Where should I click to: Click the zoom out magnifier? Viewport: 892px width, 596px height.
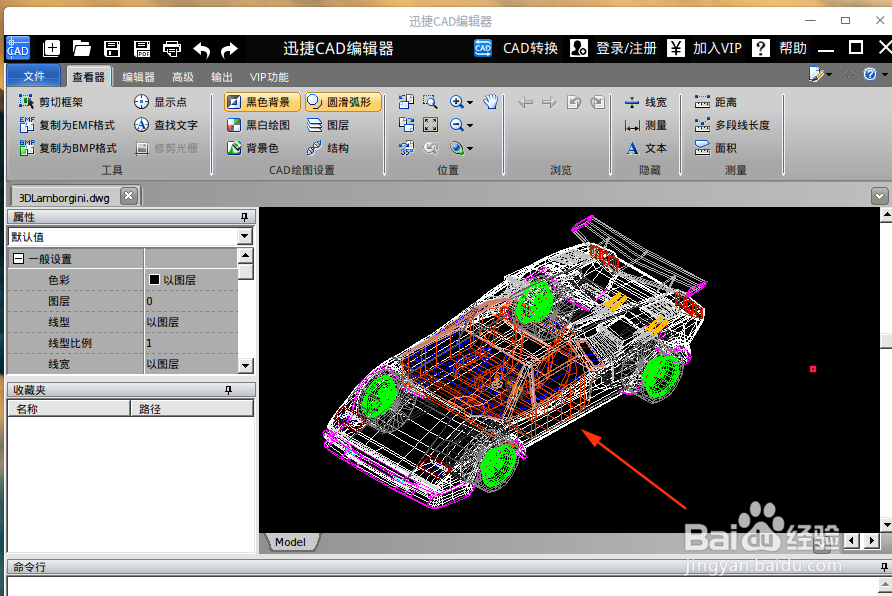tap(456, 125)
